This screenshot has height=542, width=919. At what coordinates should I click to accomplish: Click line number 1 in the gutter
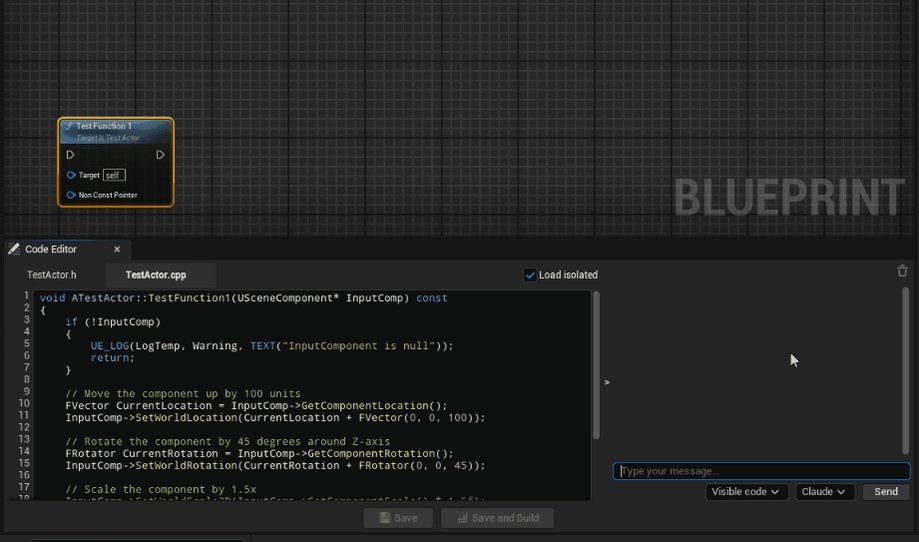(x=26, y=295)
